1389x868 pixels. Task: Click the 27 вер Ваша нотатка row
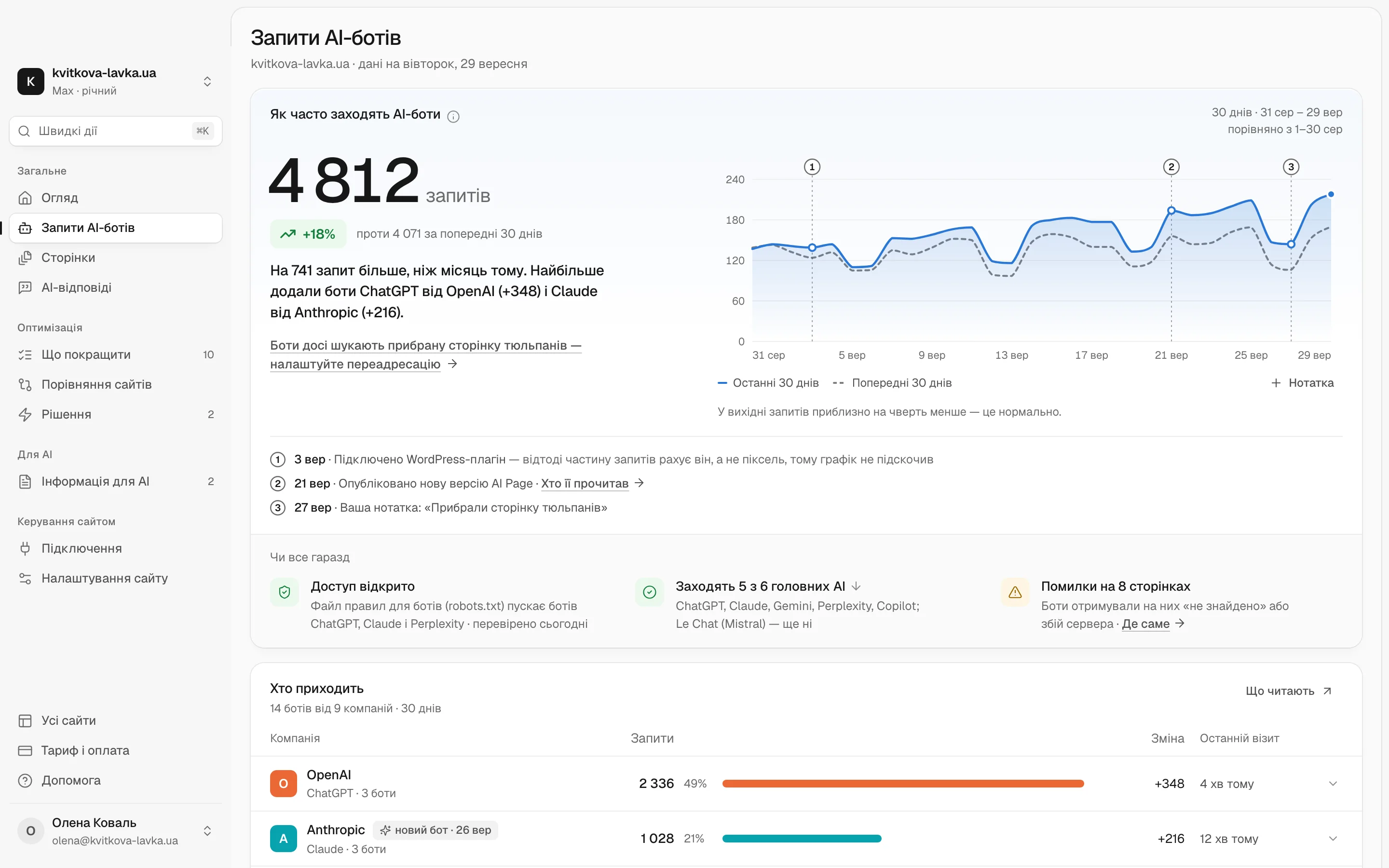(439, 507)
